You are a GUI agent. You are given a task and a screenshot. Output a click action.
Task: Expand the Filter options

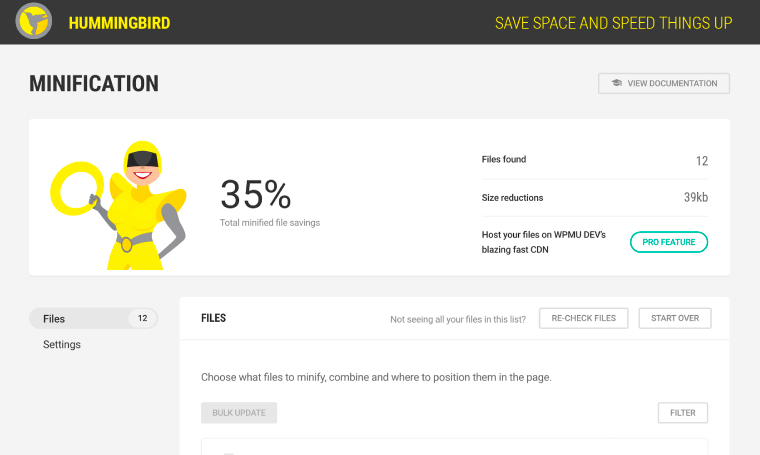682,413
